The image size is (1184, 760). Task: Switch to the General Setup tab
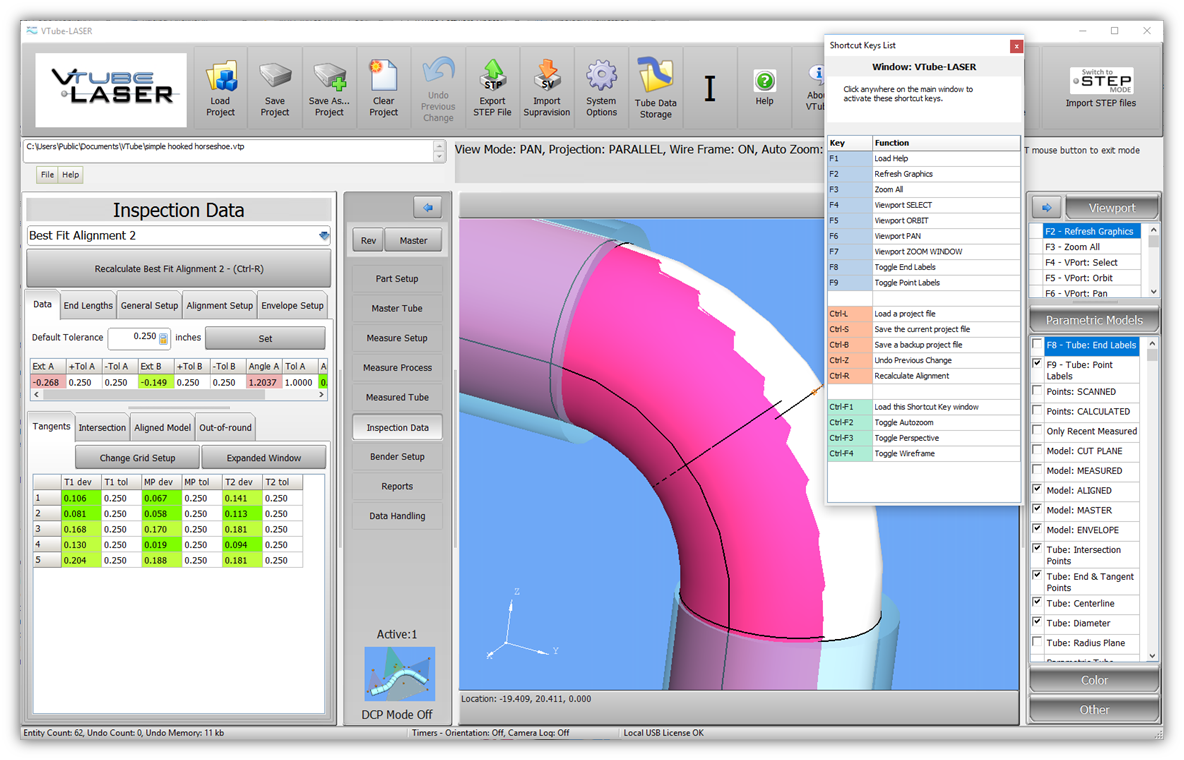tap(150, 305)
